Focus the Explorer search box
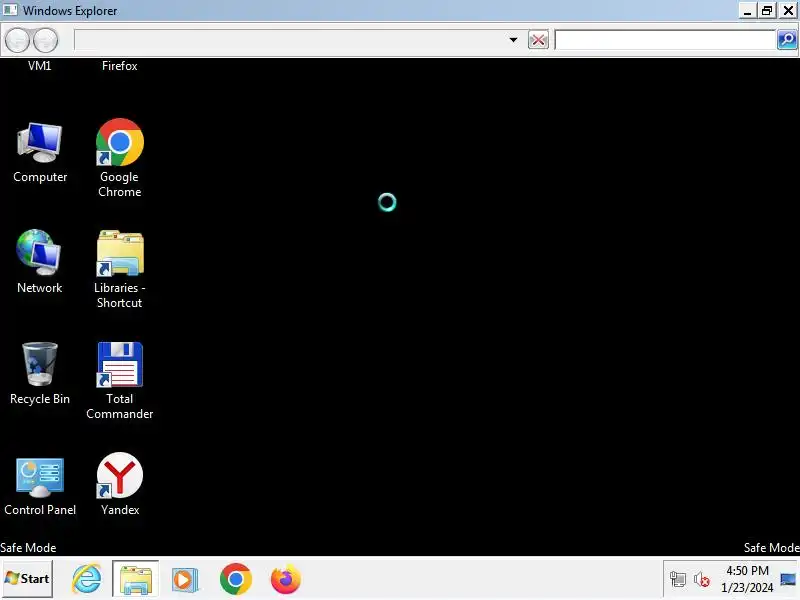The width and height of the screenshot is (800, 600). (x=665, y=40)
